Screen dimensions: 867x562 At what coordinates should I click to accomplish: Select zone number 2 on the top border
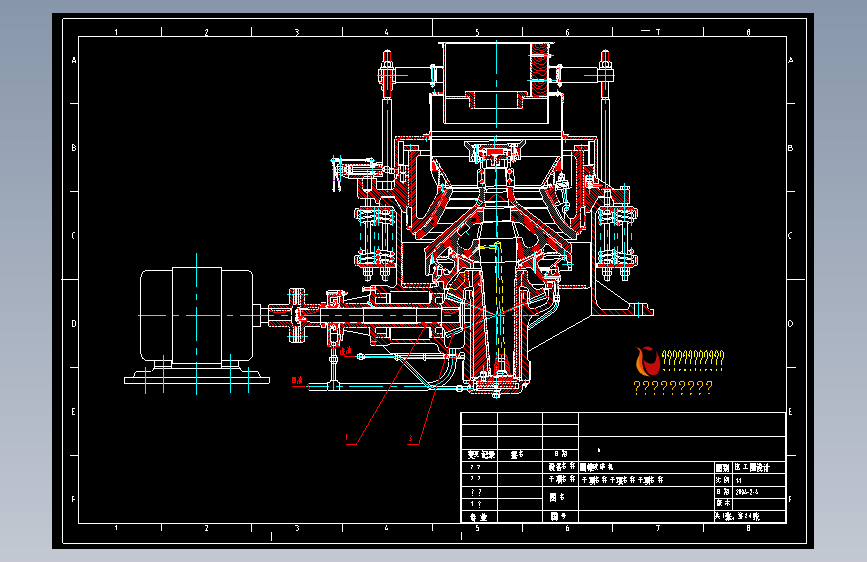pyautogui.click(x=207, y=33)
